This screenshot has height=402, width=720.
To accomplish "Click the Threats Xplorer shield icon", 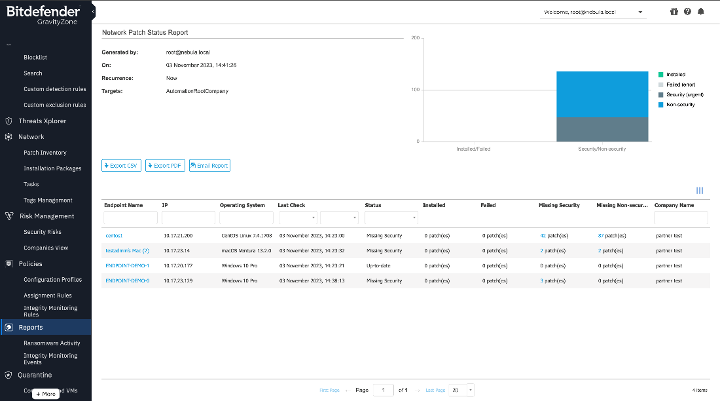I will click(x=9, y=120).
